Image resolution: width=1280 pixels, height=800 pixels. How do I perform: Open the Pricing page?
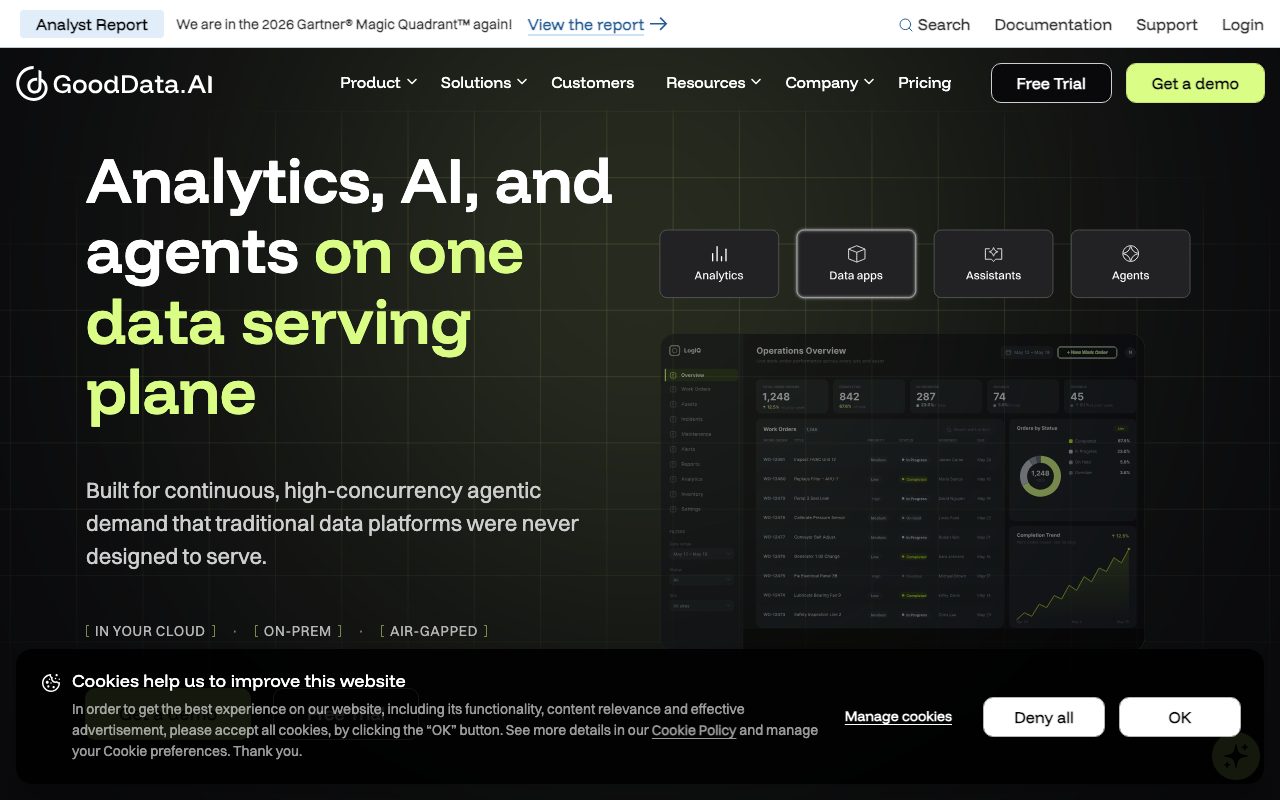tap(924, 83)
